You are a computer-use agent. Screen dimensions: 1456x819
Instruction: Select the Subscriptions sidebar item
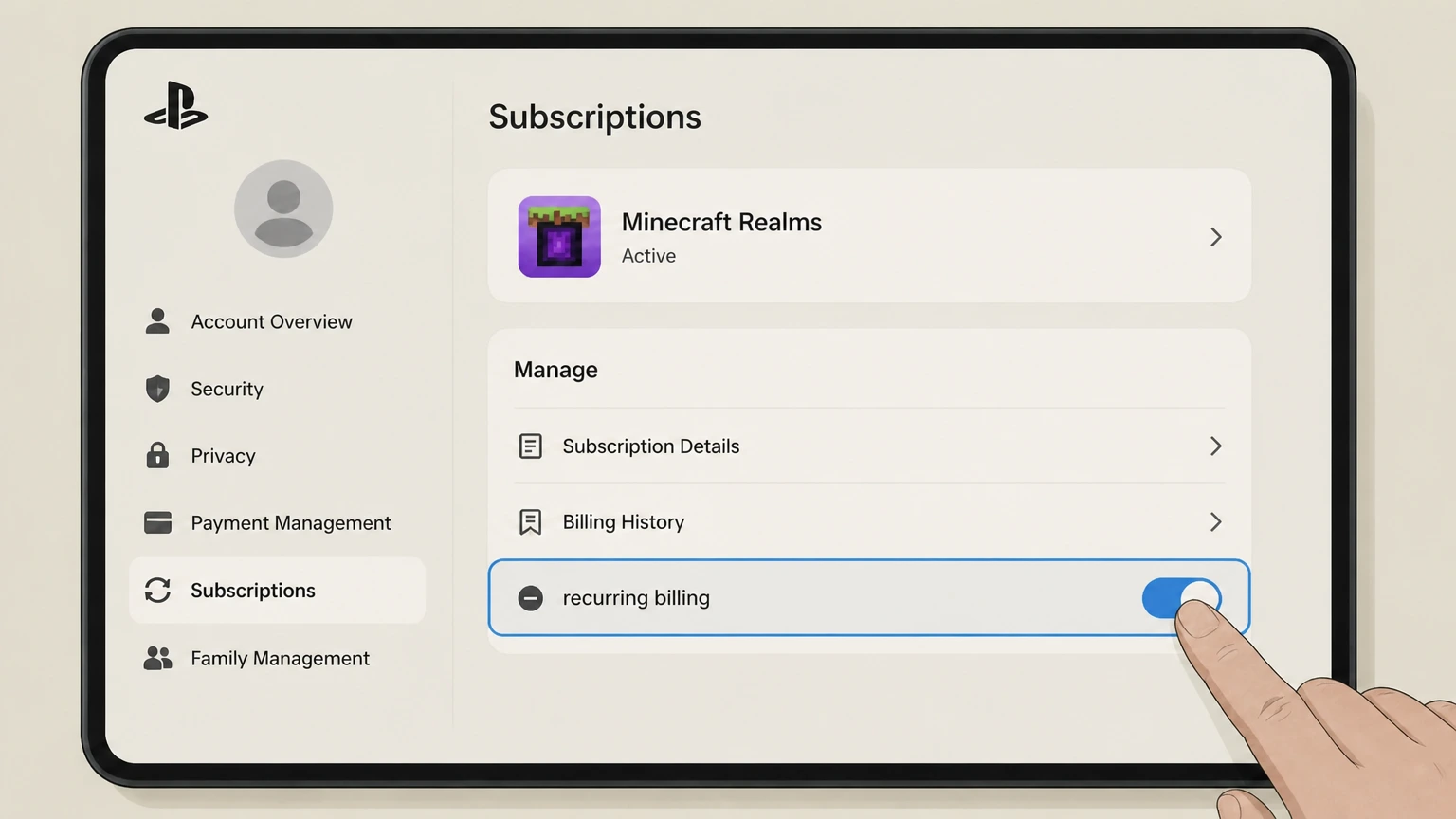[x=277, y=590]
